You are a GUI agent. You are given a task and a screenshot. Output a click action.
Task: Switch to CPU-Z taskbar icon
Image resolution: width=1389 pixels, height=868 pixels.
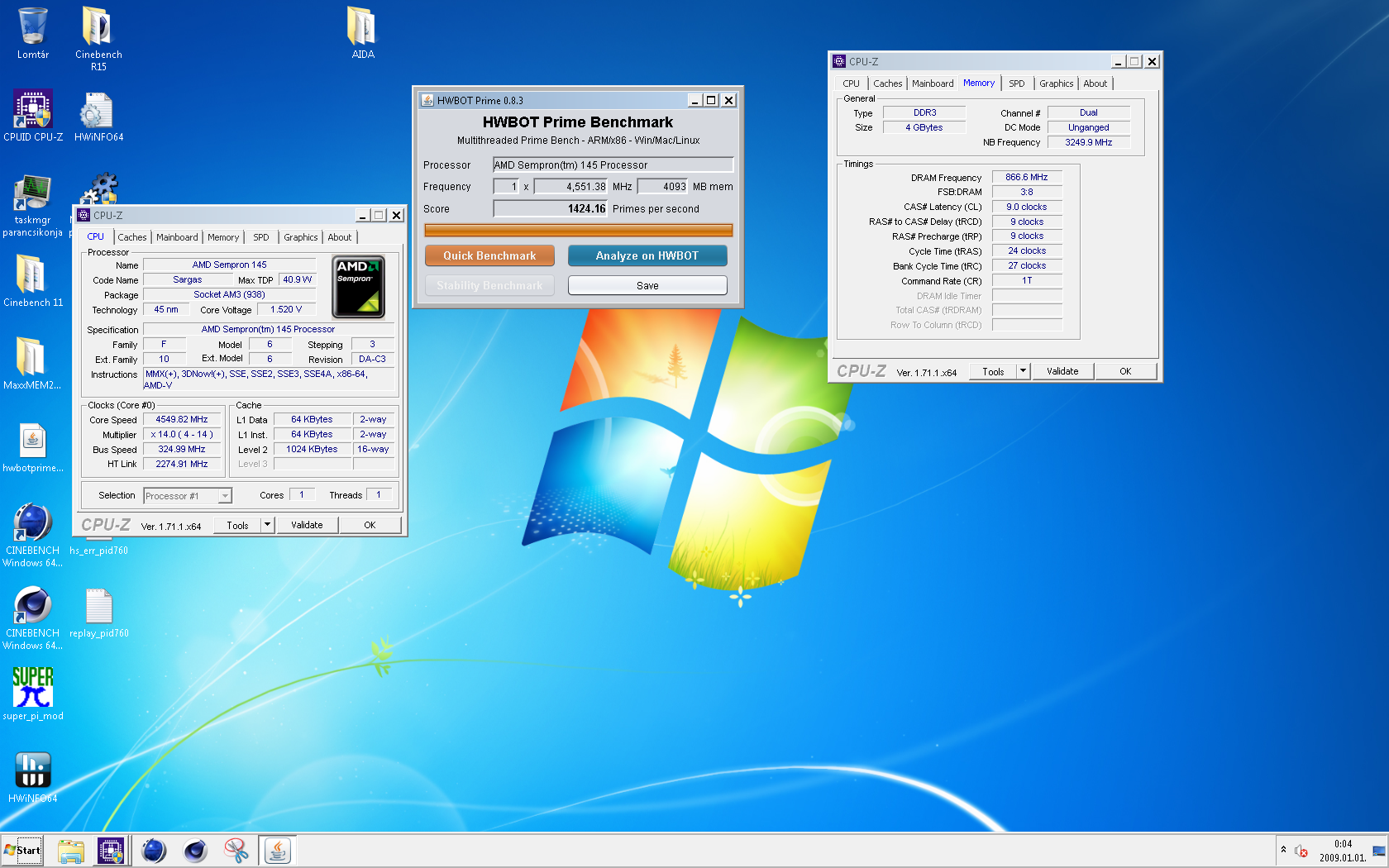tap(111, 851)
